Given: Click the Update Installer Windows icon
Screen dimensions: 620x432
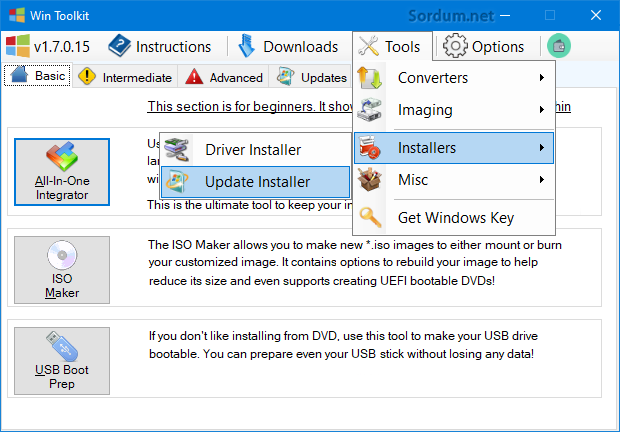Looking at the screenshot, I should 177,181.
